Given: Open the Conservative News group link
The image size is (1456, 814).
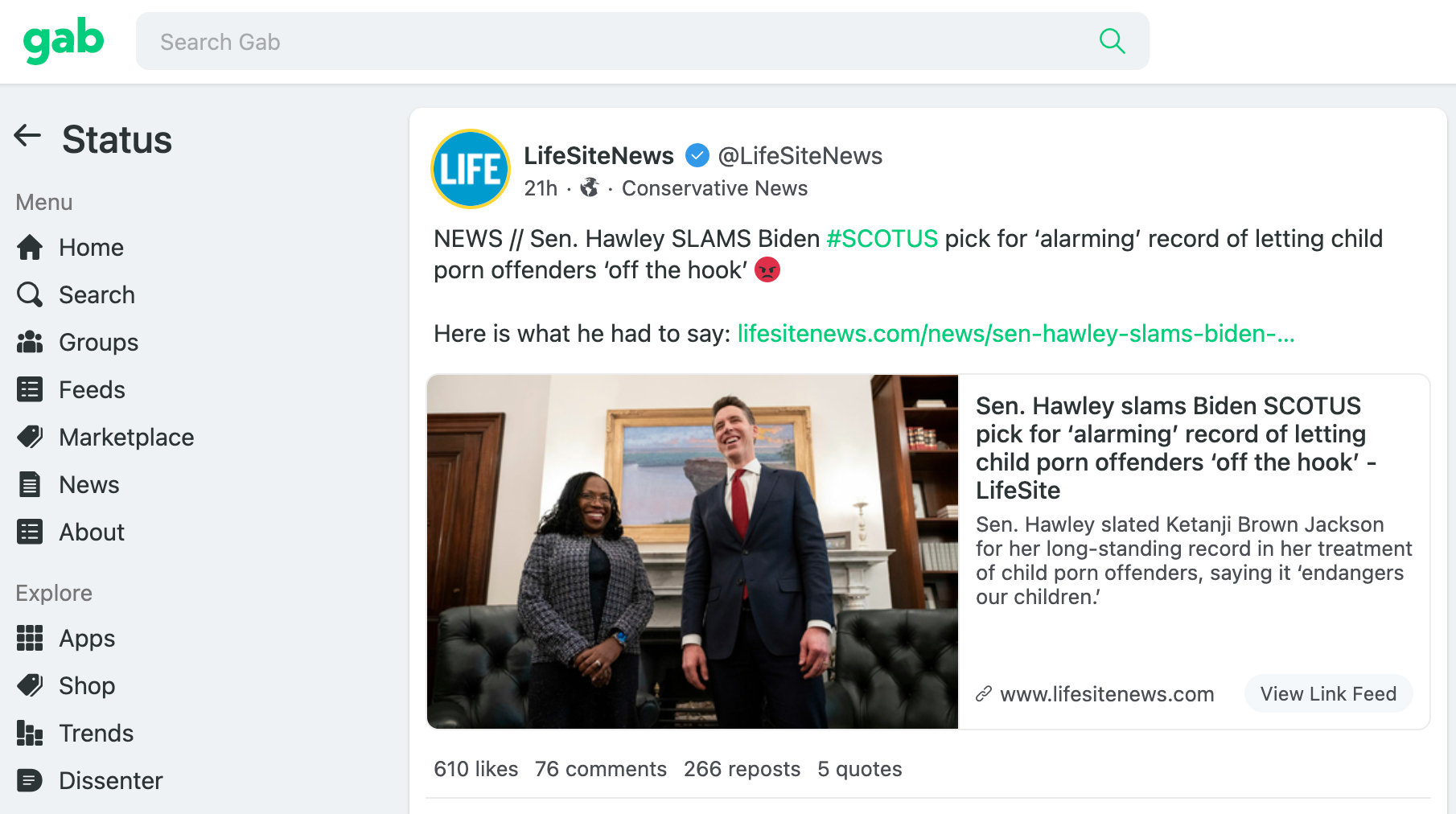Looking at the screenshot, I should 714,188.
